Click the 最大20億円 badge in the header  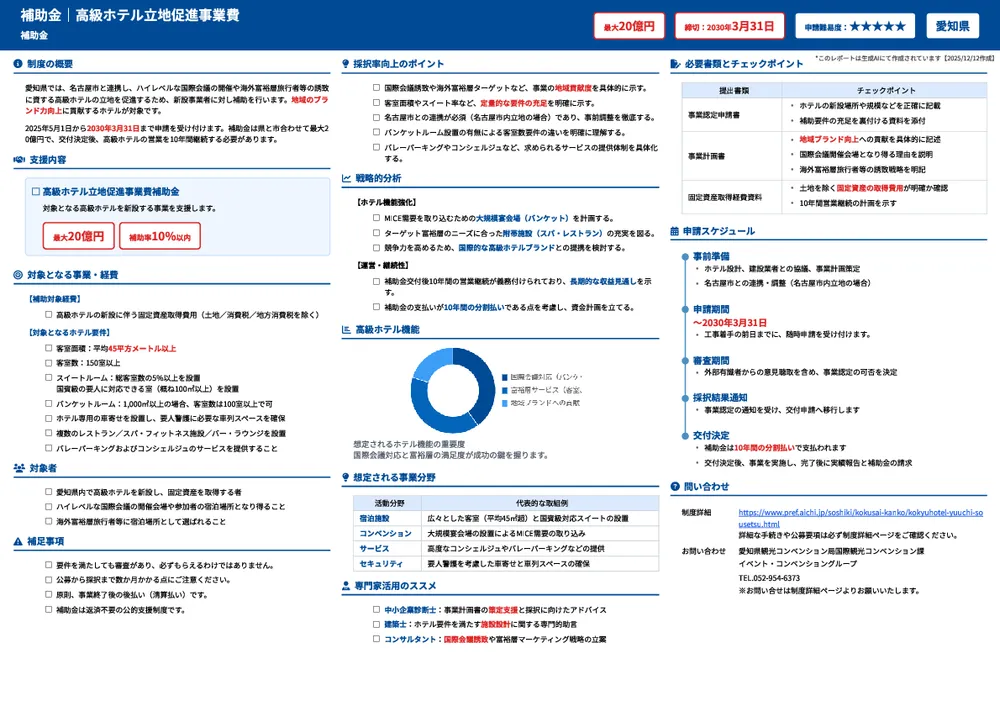tap(629, 26)
